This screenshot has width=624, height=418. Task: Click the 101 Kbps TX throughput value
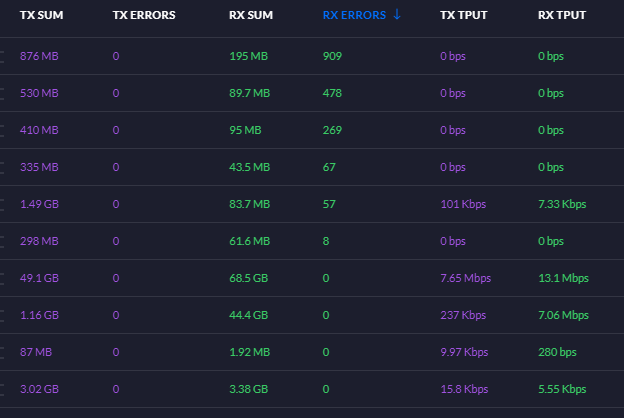(x=463, y=204)
